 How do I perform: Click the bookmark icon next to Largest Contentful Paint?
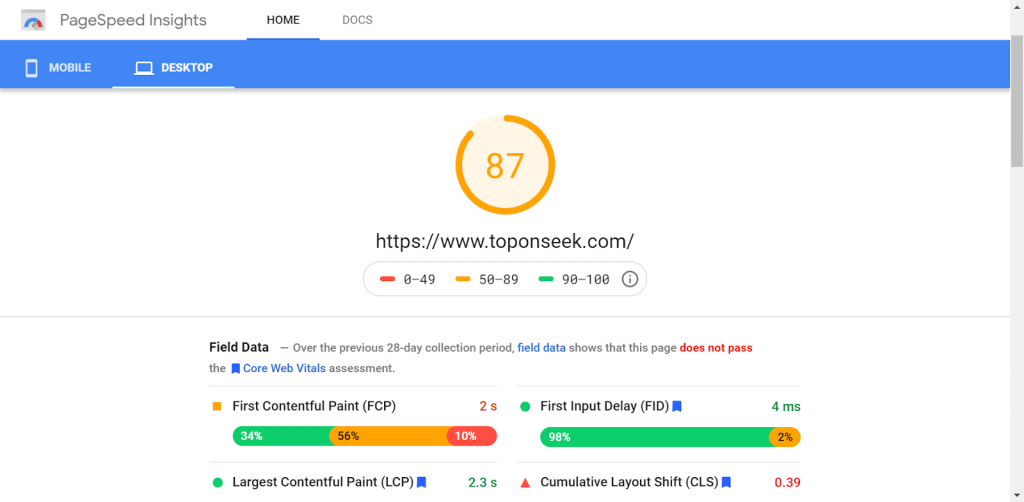coord(421,482)
